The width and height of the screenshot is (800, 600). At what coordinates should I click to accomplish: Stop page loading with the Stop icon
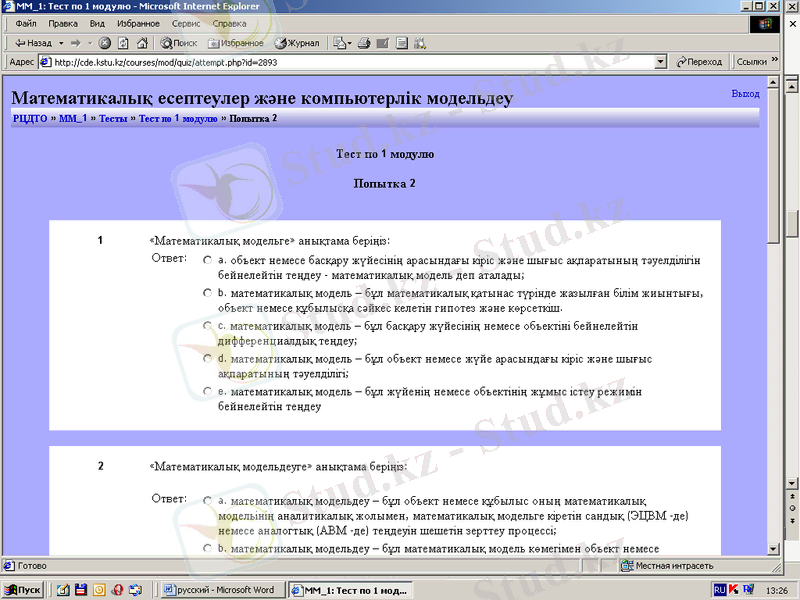pyautogui.click(x=105, y=43)
